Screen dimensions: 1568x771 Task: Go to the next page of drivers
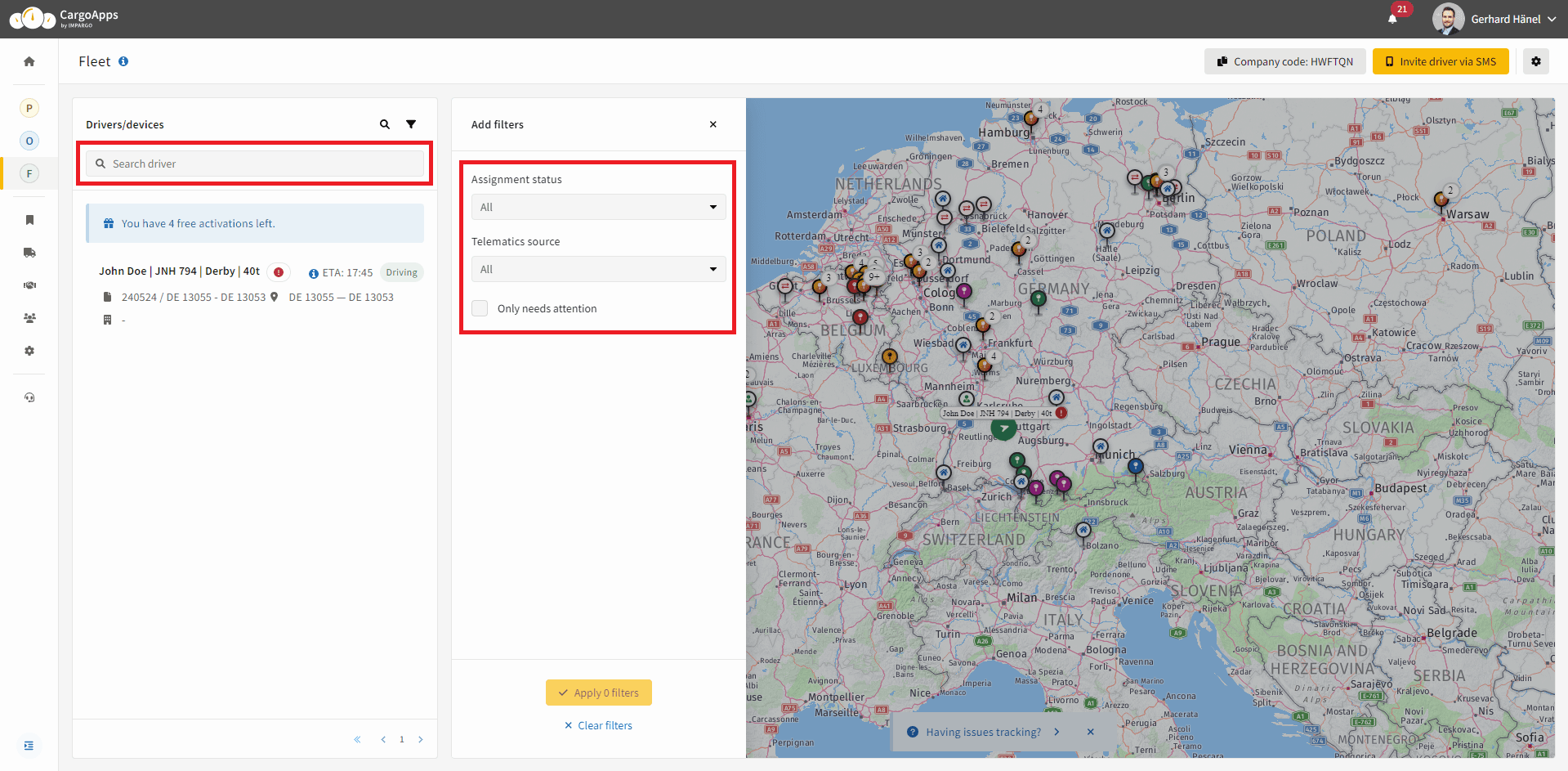(x=421, y=739)
